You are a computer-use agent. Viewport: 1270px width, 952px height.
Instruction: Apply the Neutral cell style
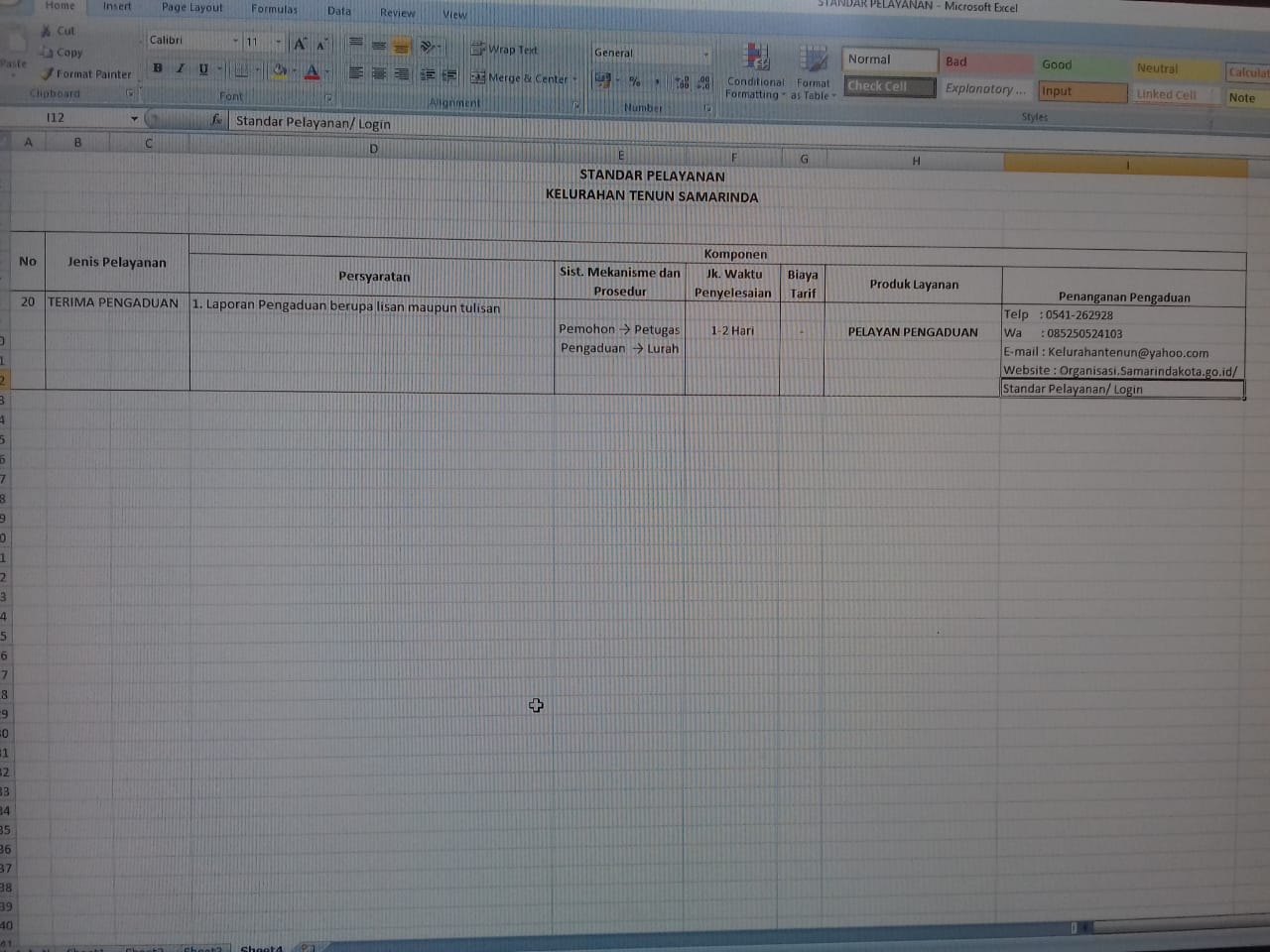[x=1177, y=68]
